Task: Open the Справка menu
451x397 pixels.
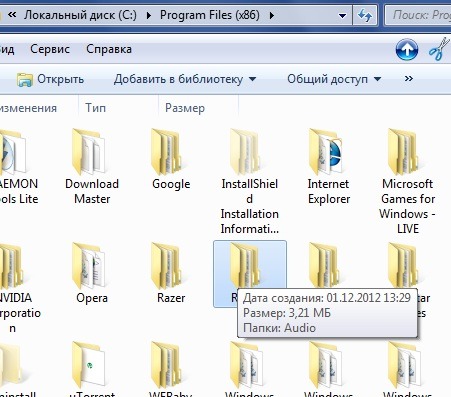Action: (109, 49)
